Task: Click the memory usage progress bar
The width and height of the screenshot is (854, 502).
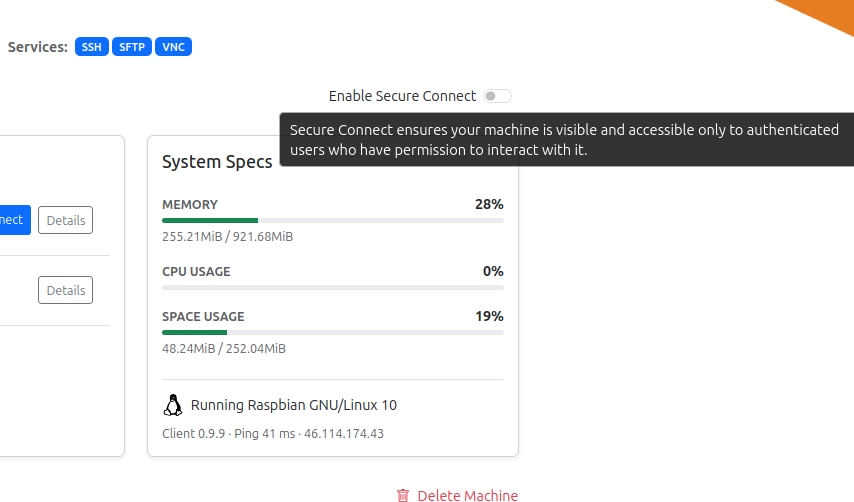Action: pos(333,221)
